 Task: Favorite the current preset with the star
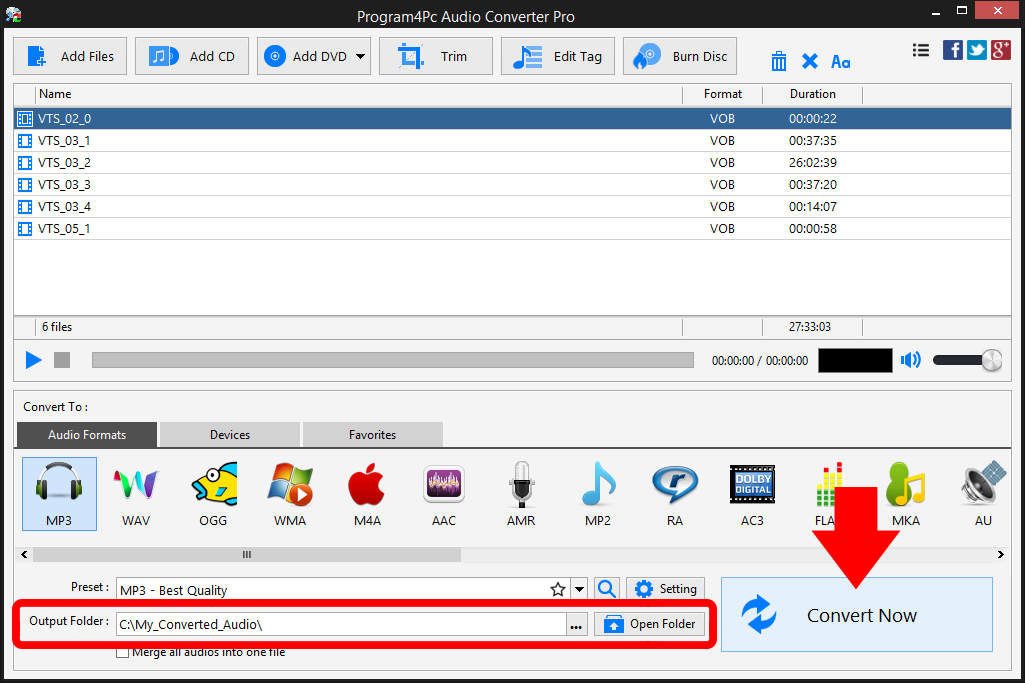point(558,589)
